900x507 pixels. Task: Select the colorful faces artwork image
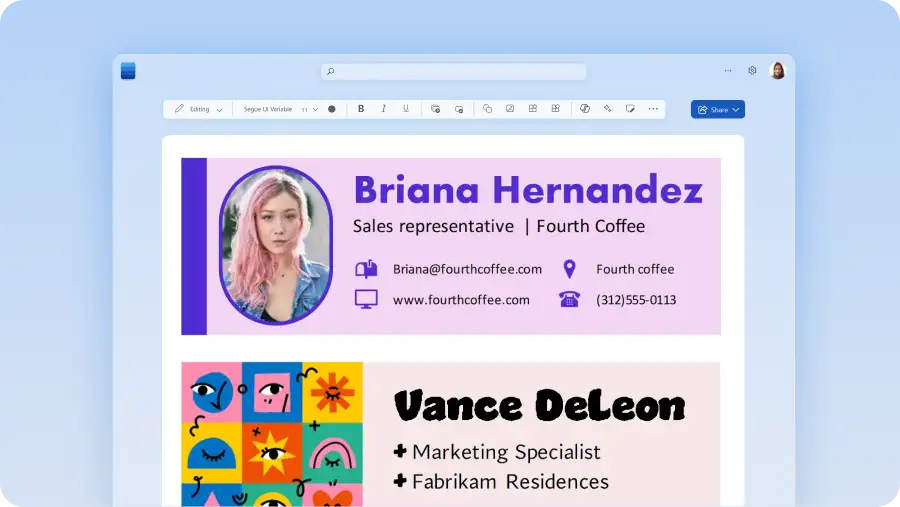[272, 434]
